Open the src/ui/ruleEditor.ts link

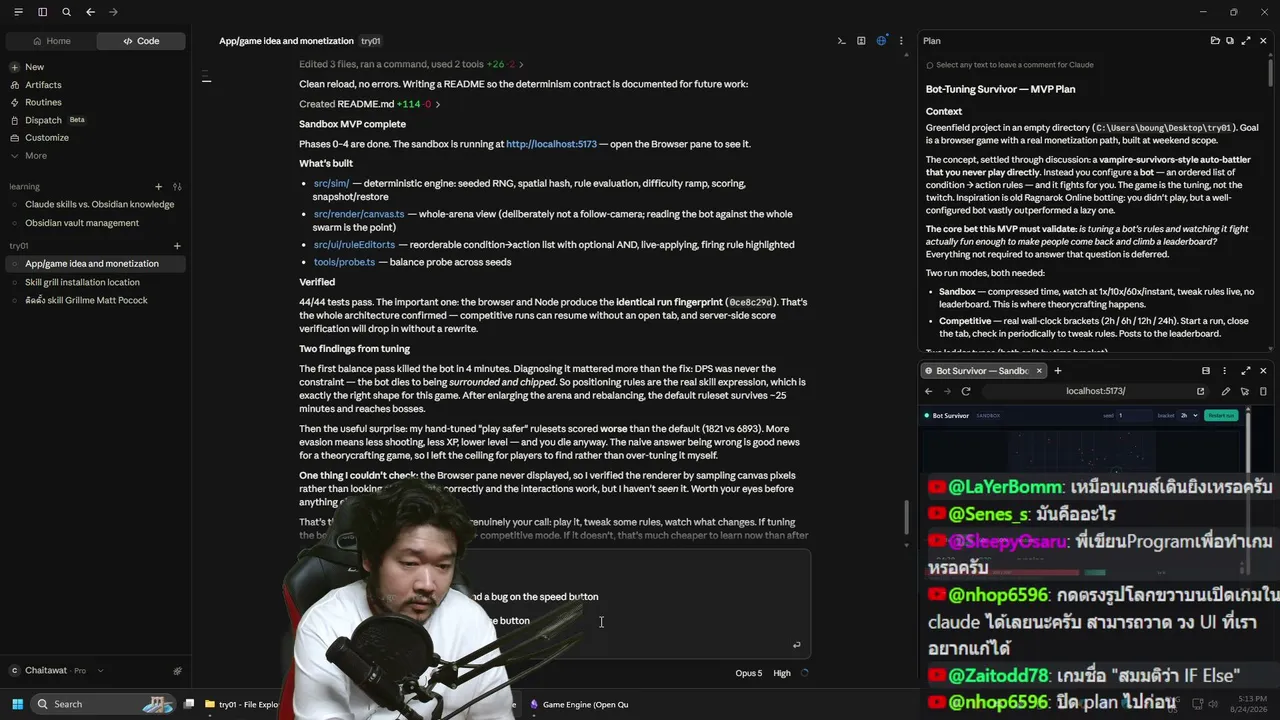click(354, 245)
